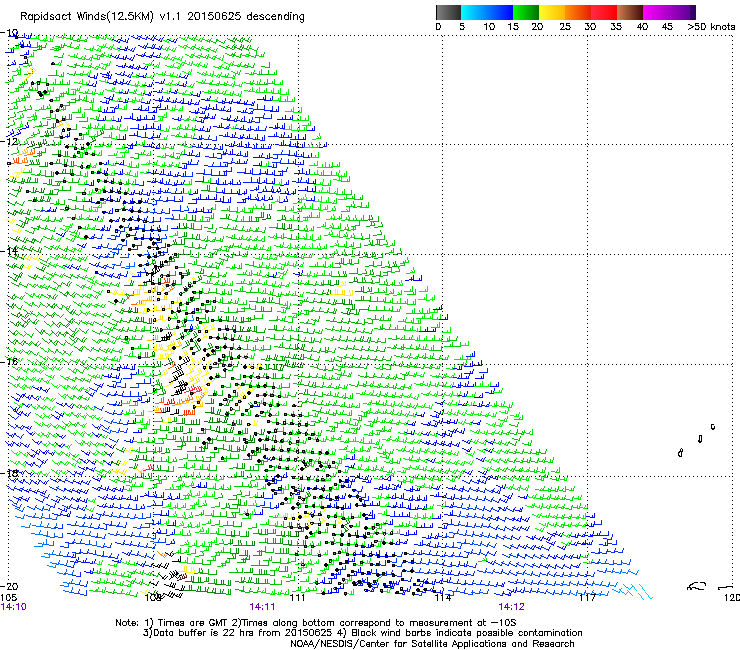Click the yellow 20-25 knots legend swatch
740x650 pixels.
click(x=552, y=12)
